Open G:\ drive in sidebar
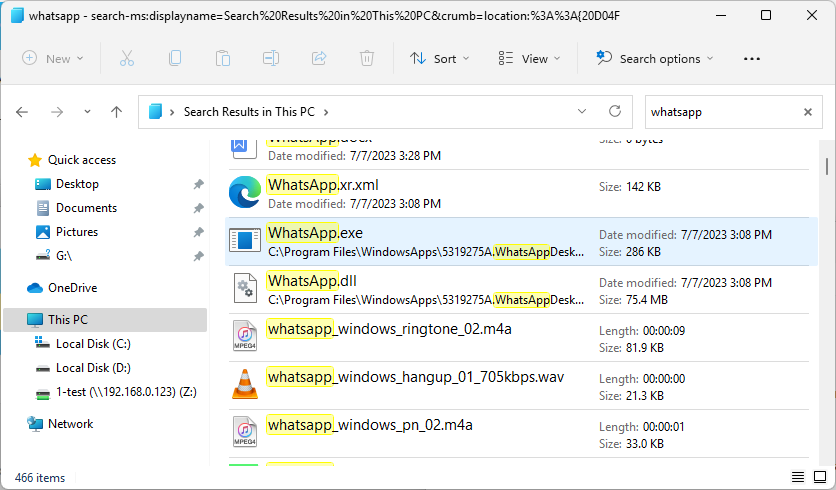The height and width of the screenshot is (490, 836). (64, 256)
